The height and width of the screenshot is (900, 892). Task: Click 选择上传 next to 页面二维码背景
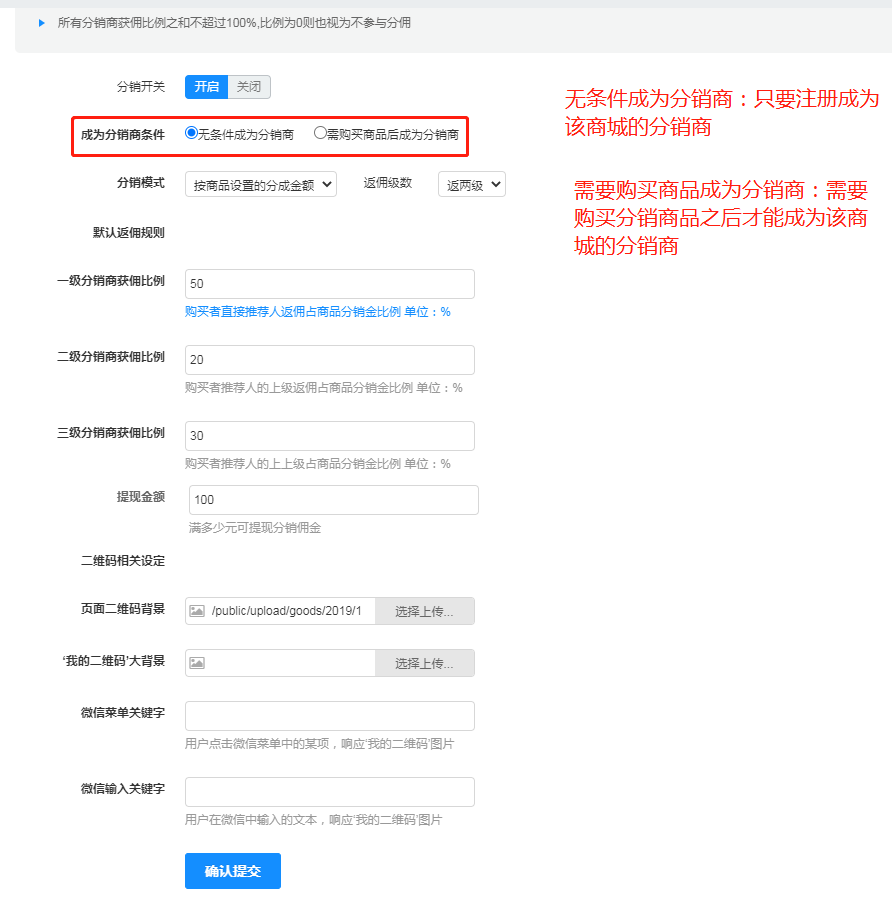tap(424, 611)
